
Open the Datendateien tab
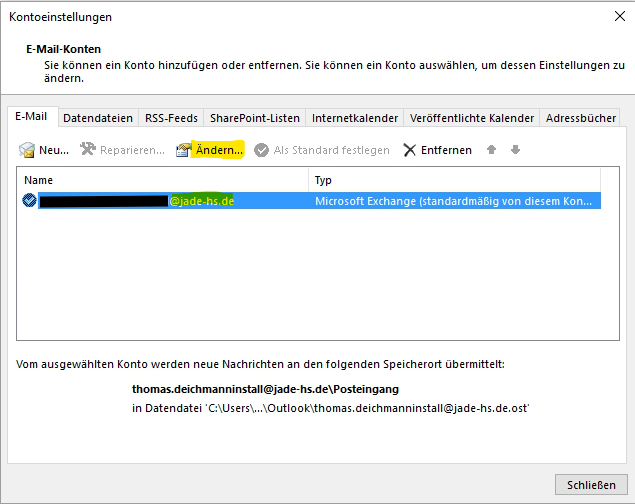tap(98, 118)
